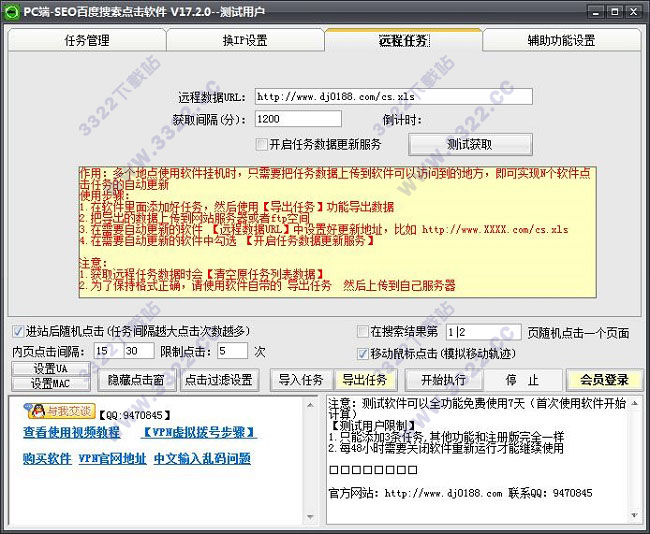Click the 停 止 button
Viewport: 650px width, 534px height.
click(x=522, y=380)
